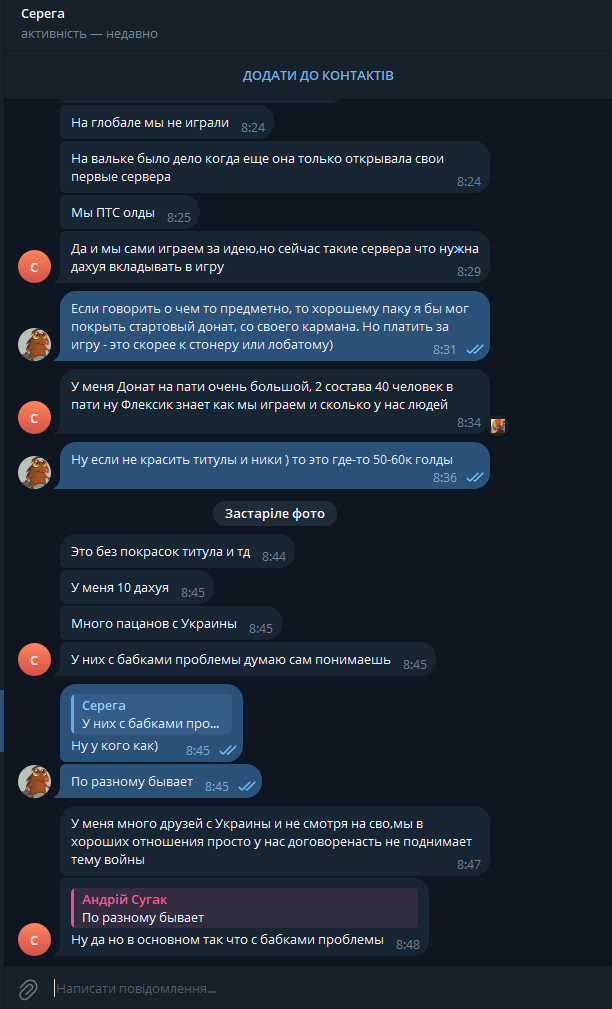
Task: Click the quoted Андрій Сугак reply preview
Action: (245, 908)
